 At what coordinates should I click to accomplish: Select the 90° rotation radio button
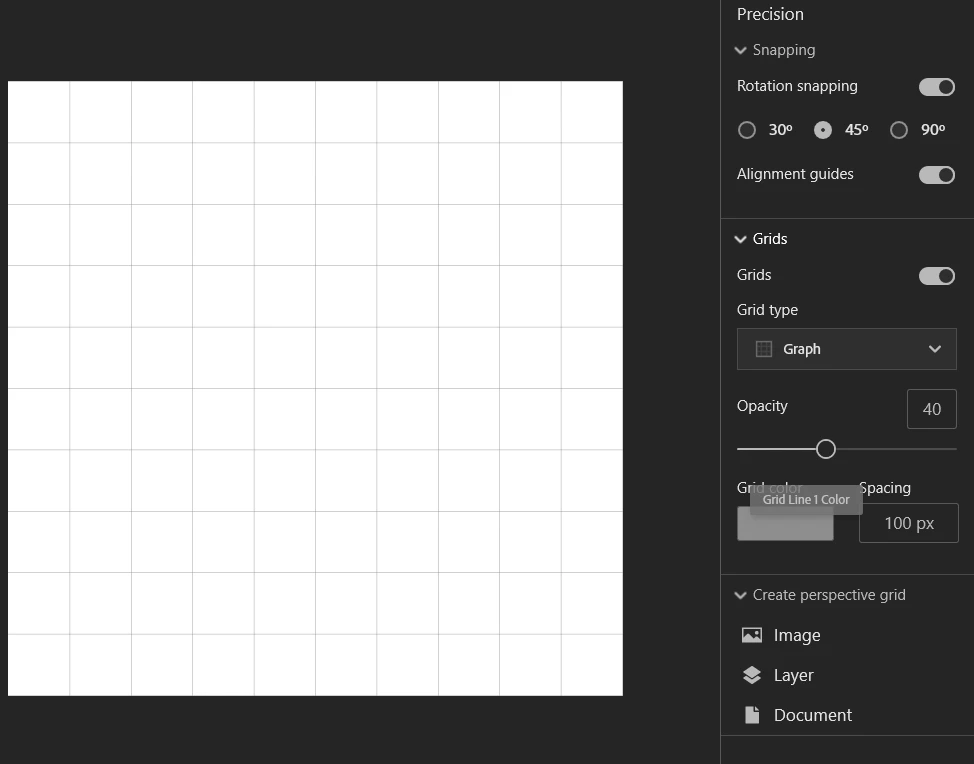(899, 130)
